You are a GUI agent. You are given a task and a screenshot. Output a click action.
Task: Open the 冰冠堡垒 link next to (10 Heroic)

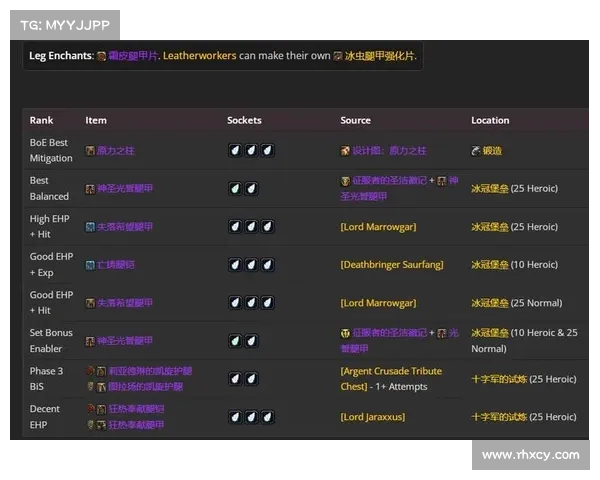point(490,264)
